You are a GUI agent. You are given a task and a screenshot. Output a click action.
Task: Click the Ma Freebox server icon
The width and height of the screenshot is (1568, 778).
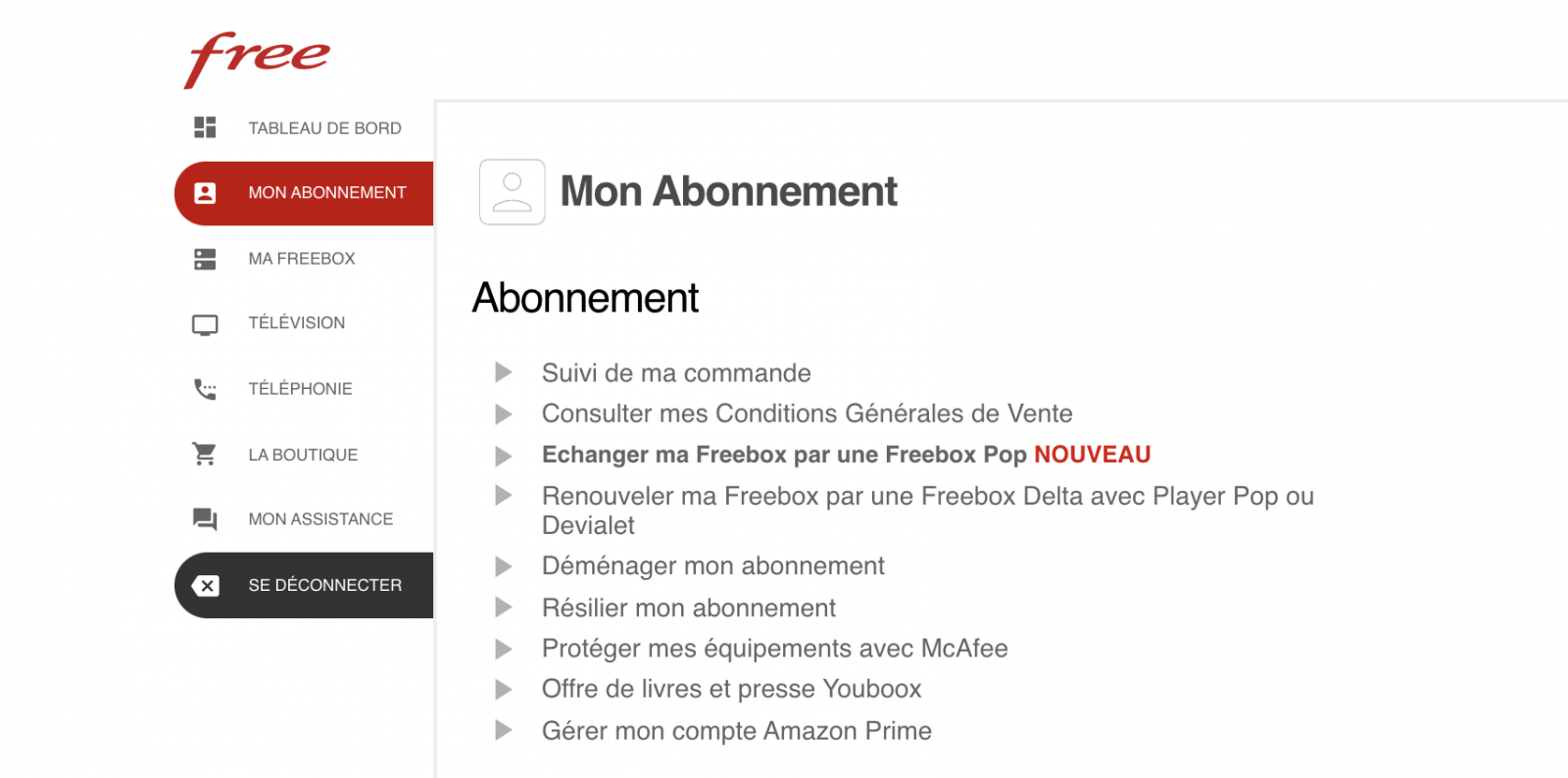click(x=205, y=259)
